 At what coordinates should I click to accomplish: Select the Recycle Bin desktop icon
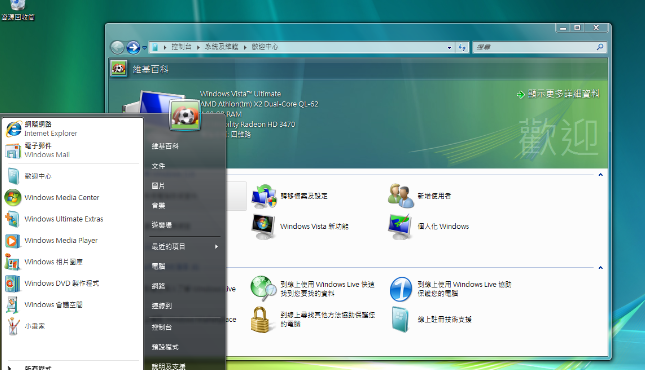pos(17,10)
